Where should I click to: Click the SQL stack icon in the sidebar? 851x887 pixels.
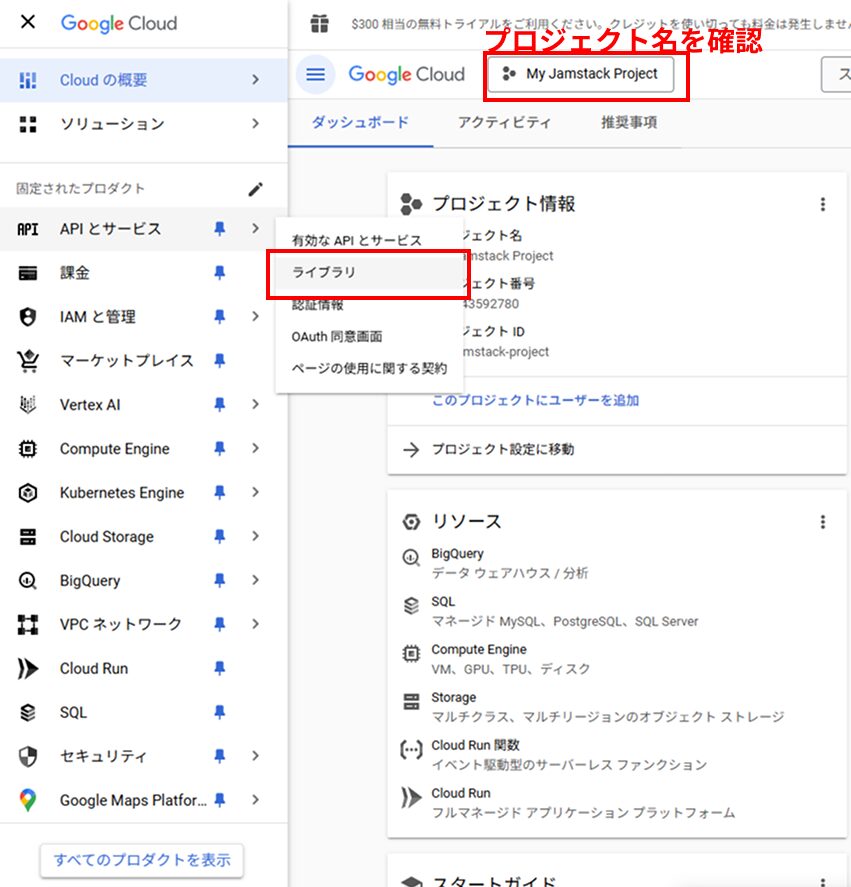(x=28, y=712)
